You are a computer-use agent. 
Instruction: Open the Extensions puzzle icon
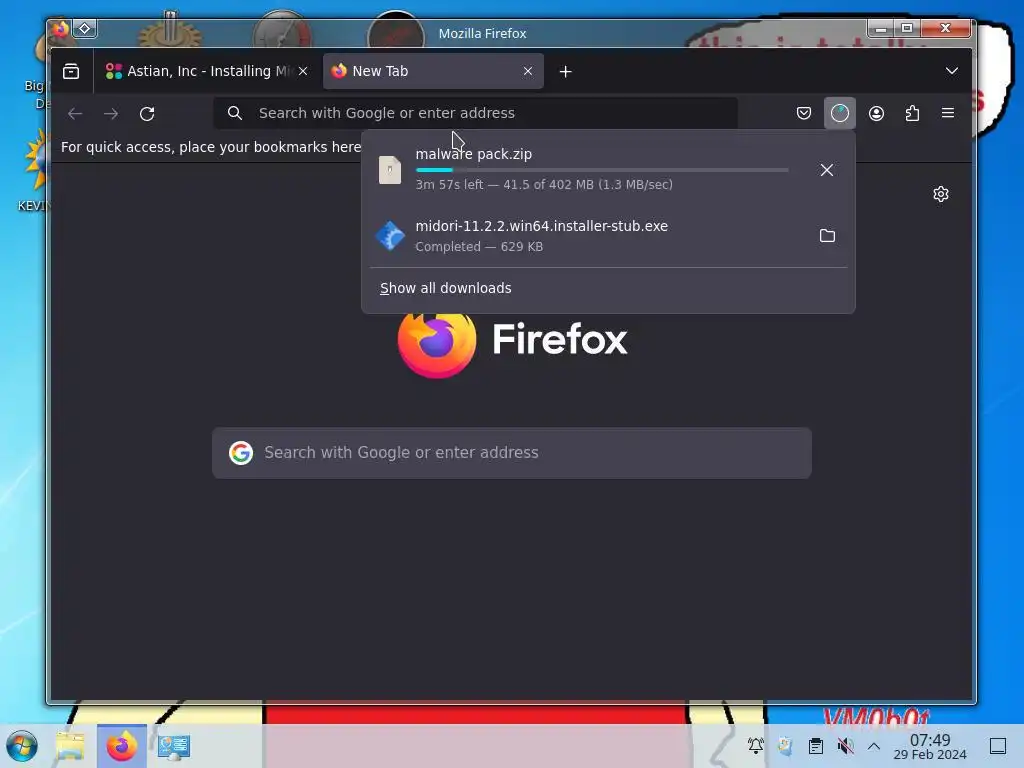[x=912, y=113]
